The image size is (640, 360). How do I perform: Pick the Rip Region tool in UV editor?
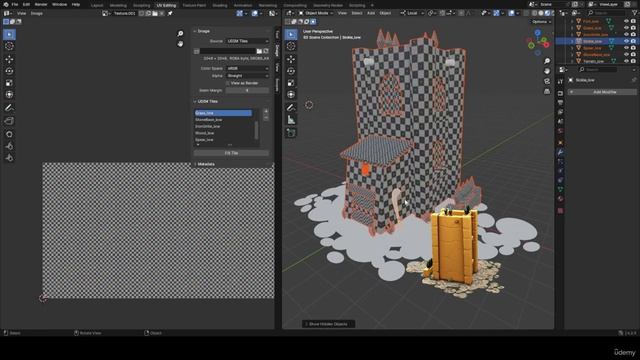point(9,121)
